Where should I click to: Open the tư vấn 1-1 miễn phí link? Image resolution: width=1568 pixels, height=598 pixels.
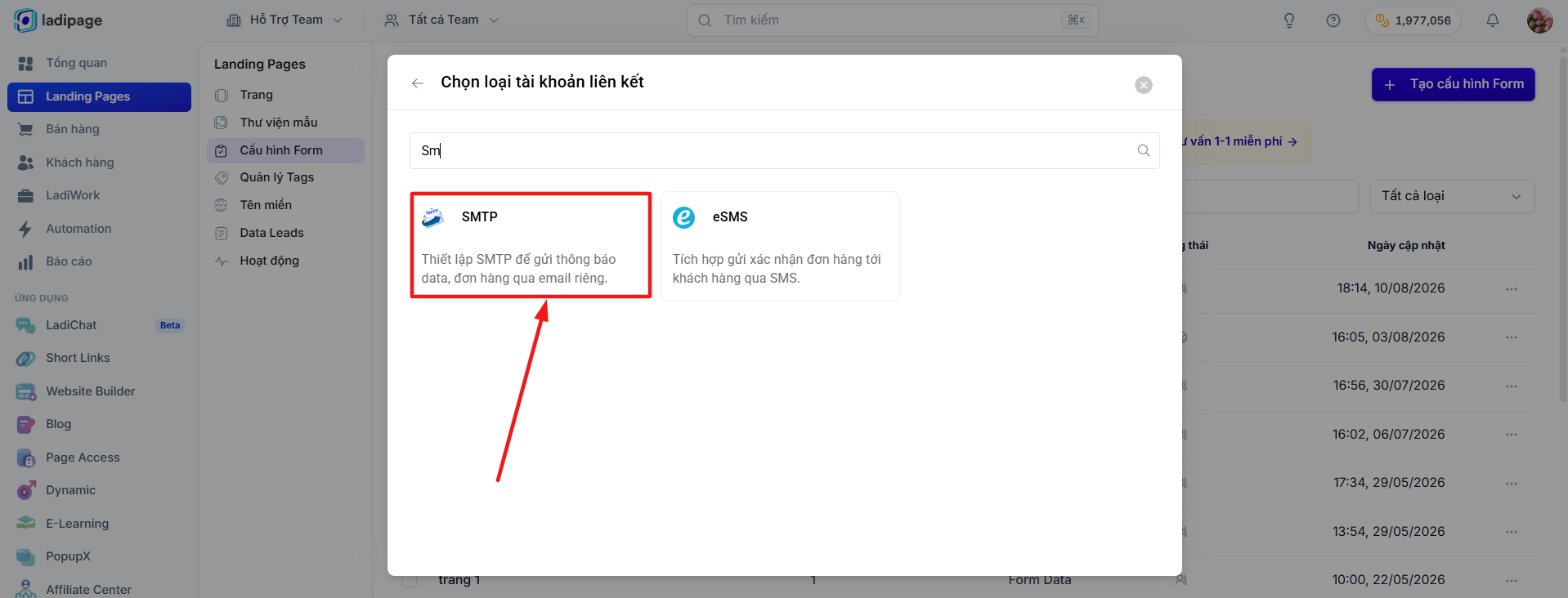[x=1239, y=141]
